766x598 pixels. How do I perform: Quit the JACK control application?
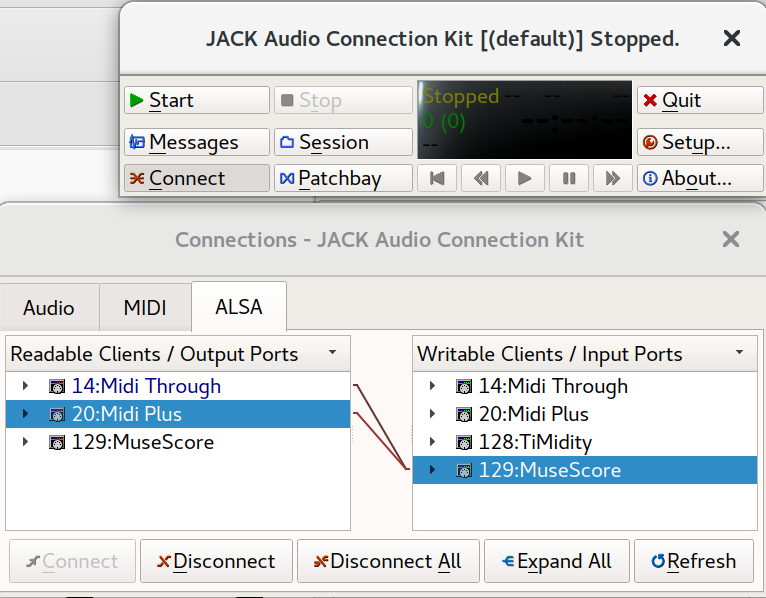click(700, 100)
